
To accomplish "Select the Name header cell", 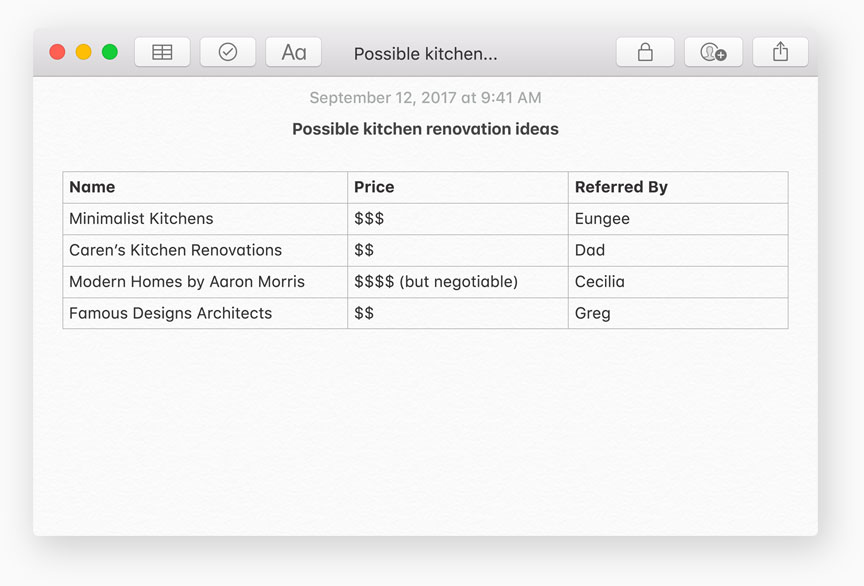I will pyautogui.click(x=205, y=187).
